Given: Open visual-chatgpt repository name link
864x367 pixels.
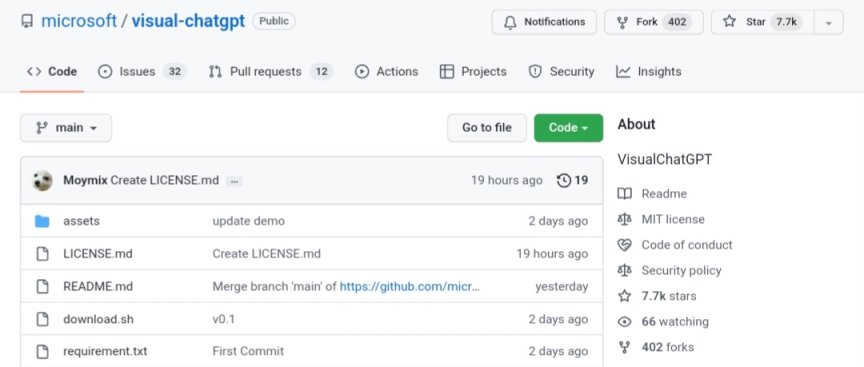Looking at the screenshot, I should (x=188, y=21).
